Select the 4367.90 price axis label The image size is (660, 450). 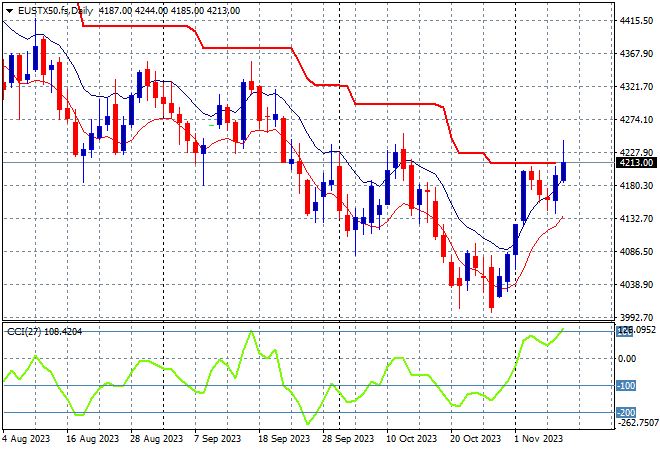tap(636, 53)
